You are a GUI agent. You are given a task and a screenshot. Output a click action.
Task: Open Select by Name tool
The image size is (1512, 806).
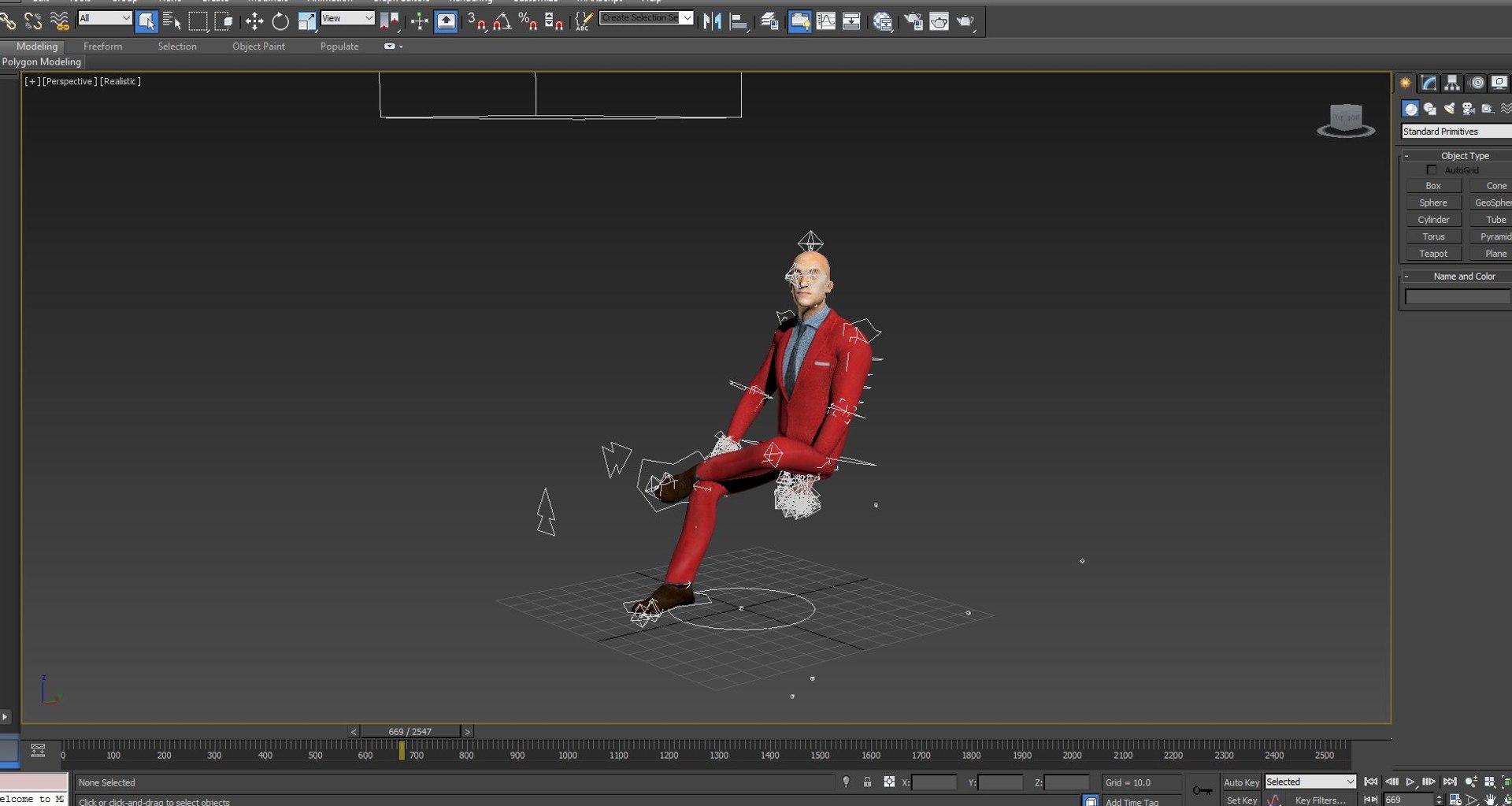coord(171,21)
